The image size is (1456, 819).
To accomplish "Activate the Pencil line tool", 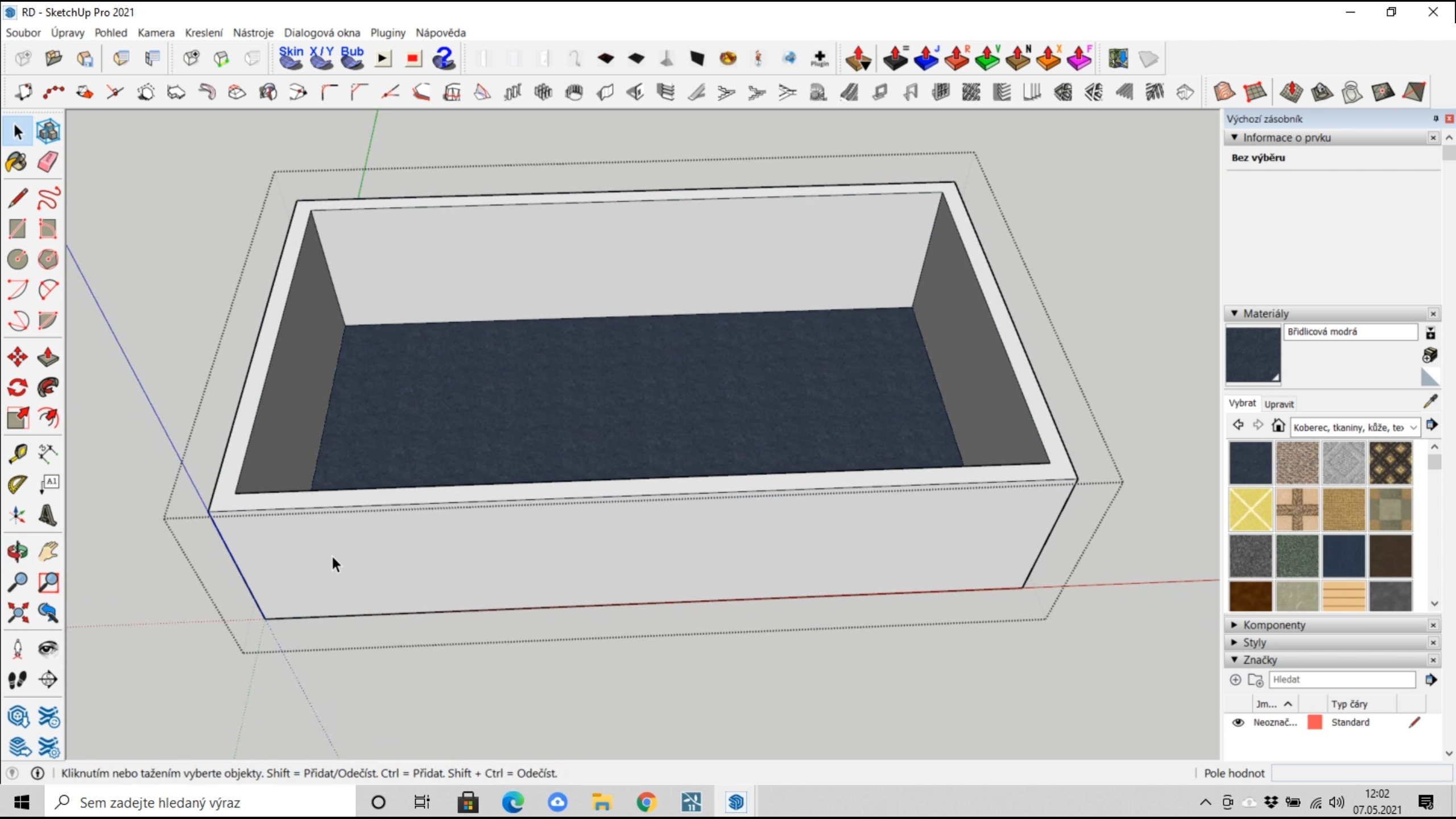I will (x=17, y=198).
